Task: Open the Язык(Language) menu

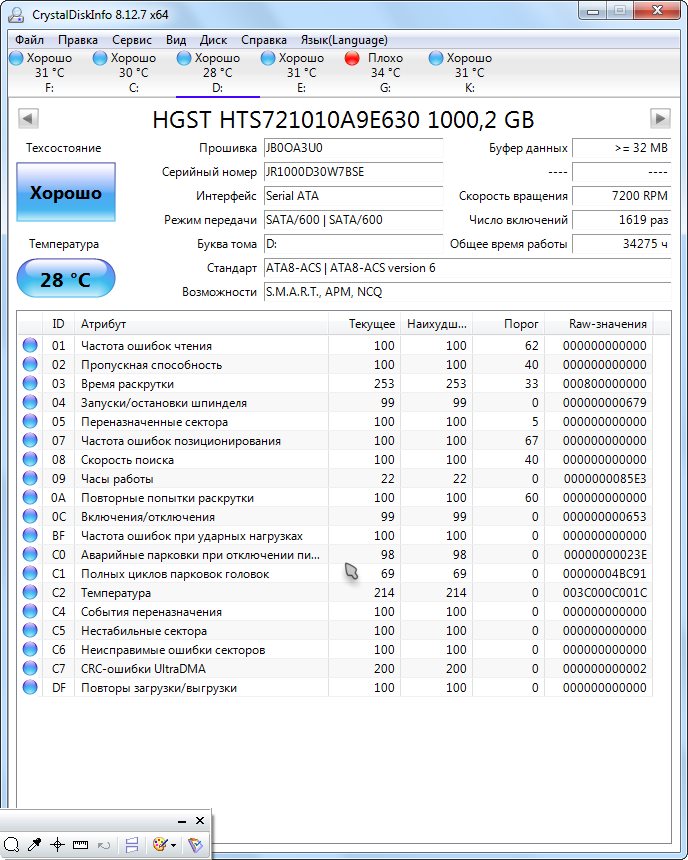Action: [344, 40]
